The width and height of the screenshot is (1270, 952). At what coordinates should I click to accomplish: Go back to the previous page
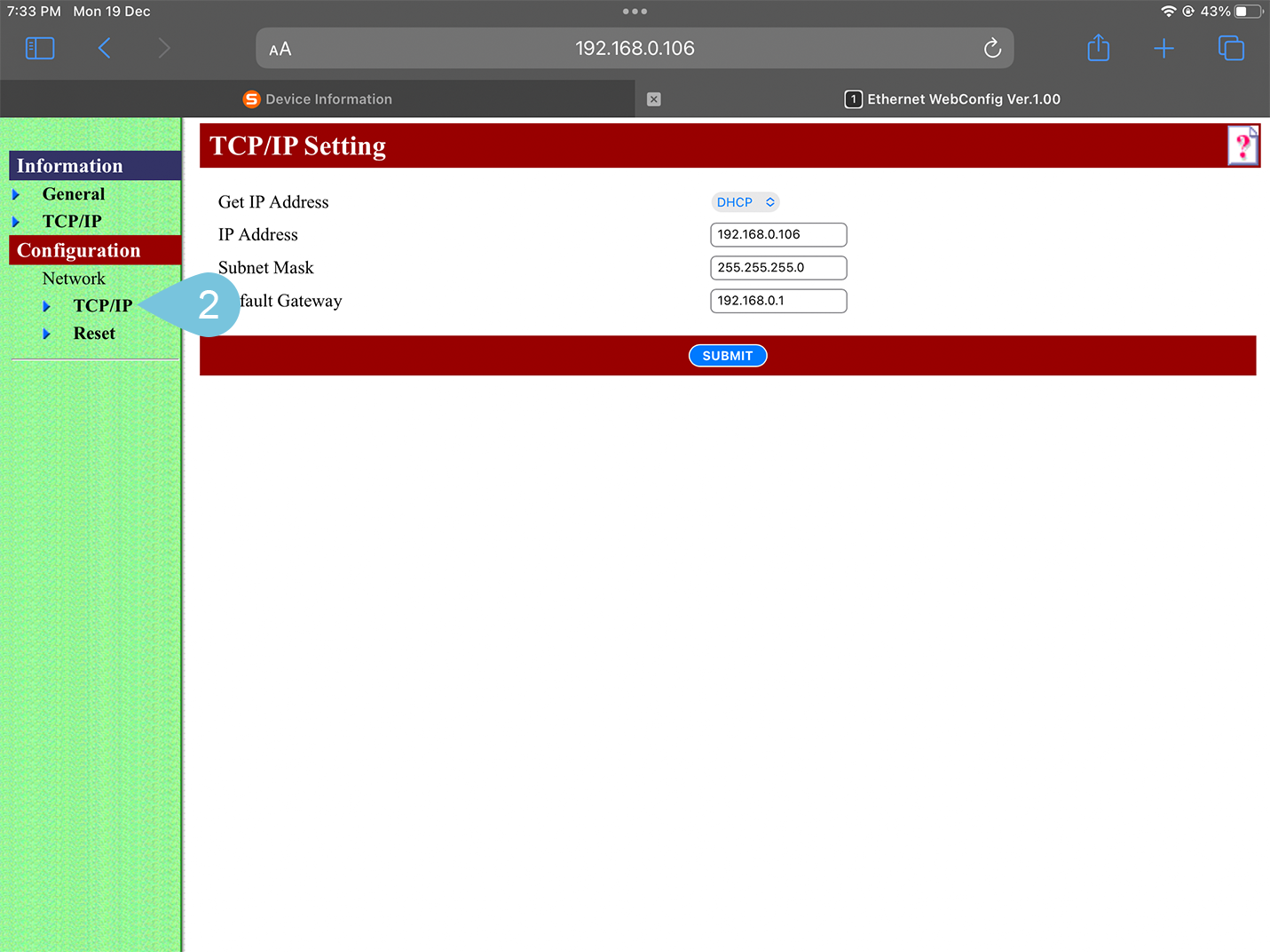click(105, 48)
